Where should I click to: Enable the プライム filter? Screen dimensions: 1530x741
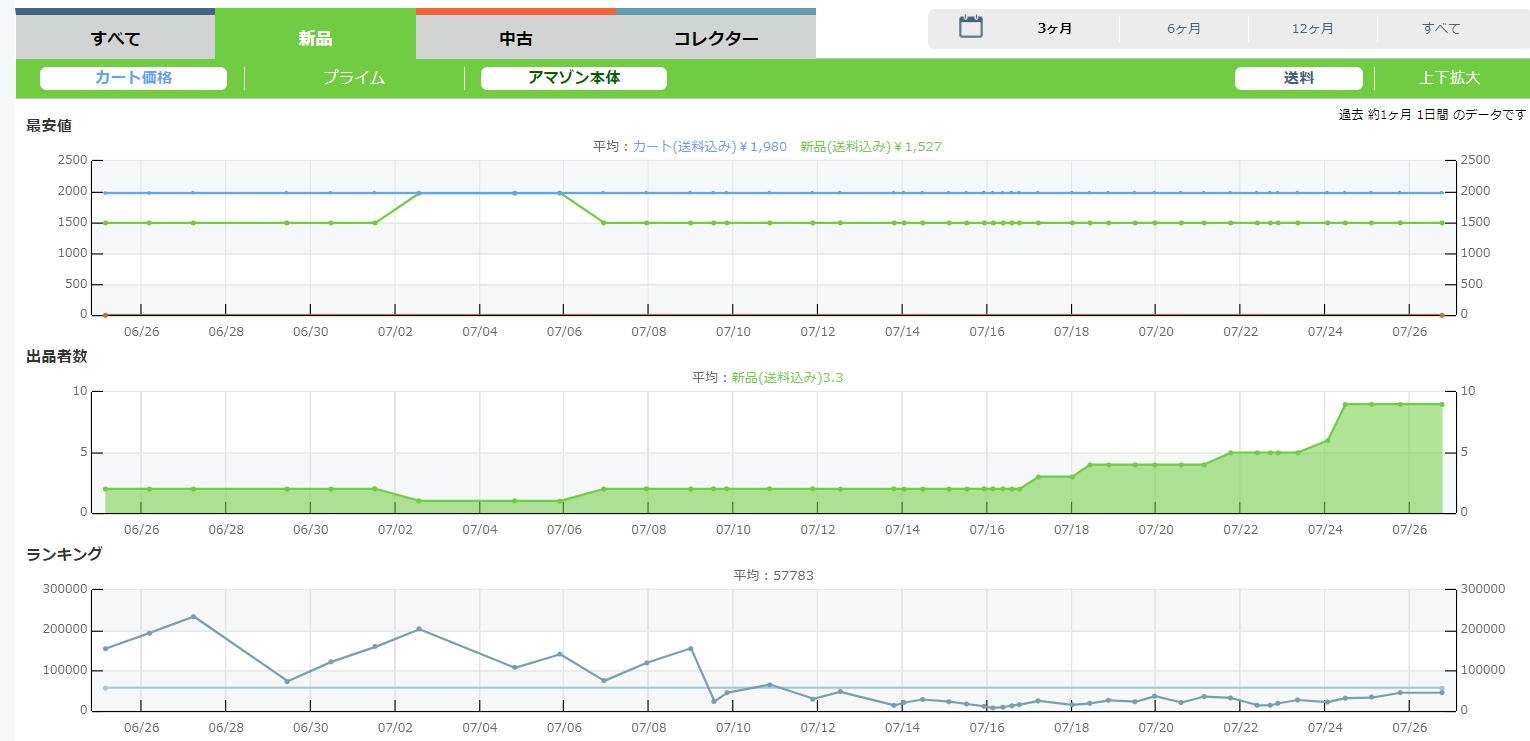[x=354, y=78]
